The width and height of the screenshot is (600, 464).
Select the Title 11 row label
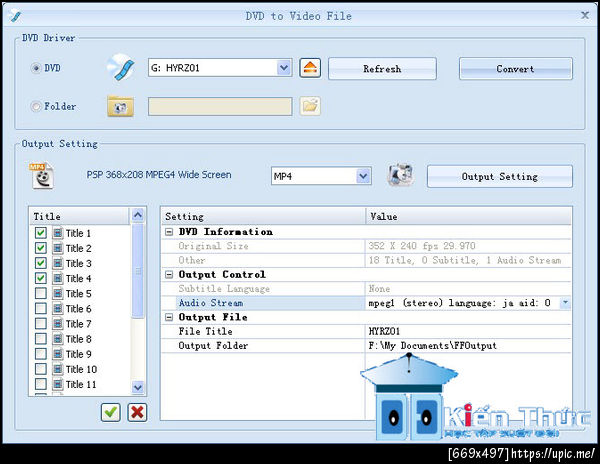(x=81, y=384)
